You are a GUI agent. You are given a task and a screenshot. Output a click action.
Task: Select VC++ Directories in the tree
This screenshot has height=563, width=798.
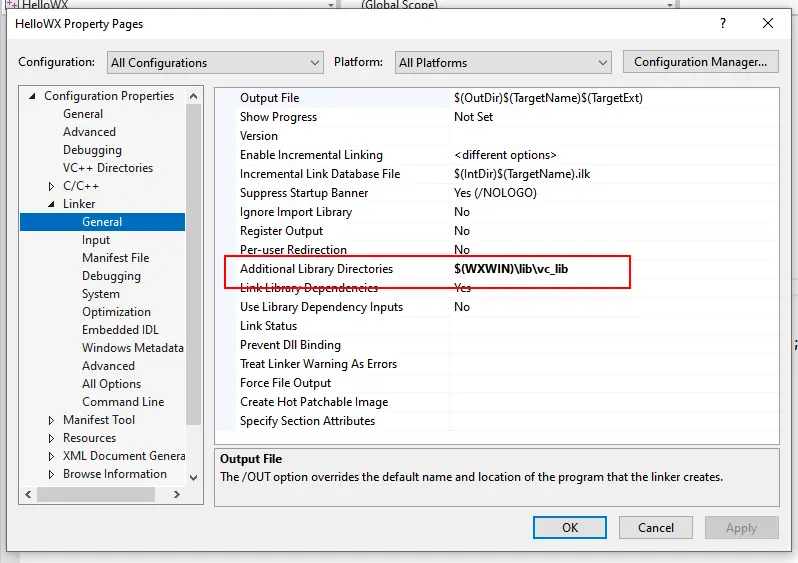click(107, 168)
